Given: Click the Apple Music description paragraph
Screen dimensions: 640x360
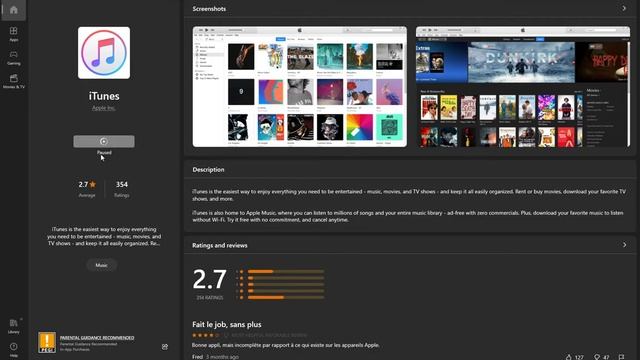Looking at the screenshot, I should (408, 216).
